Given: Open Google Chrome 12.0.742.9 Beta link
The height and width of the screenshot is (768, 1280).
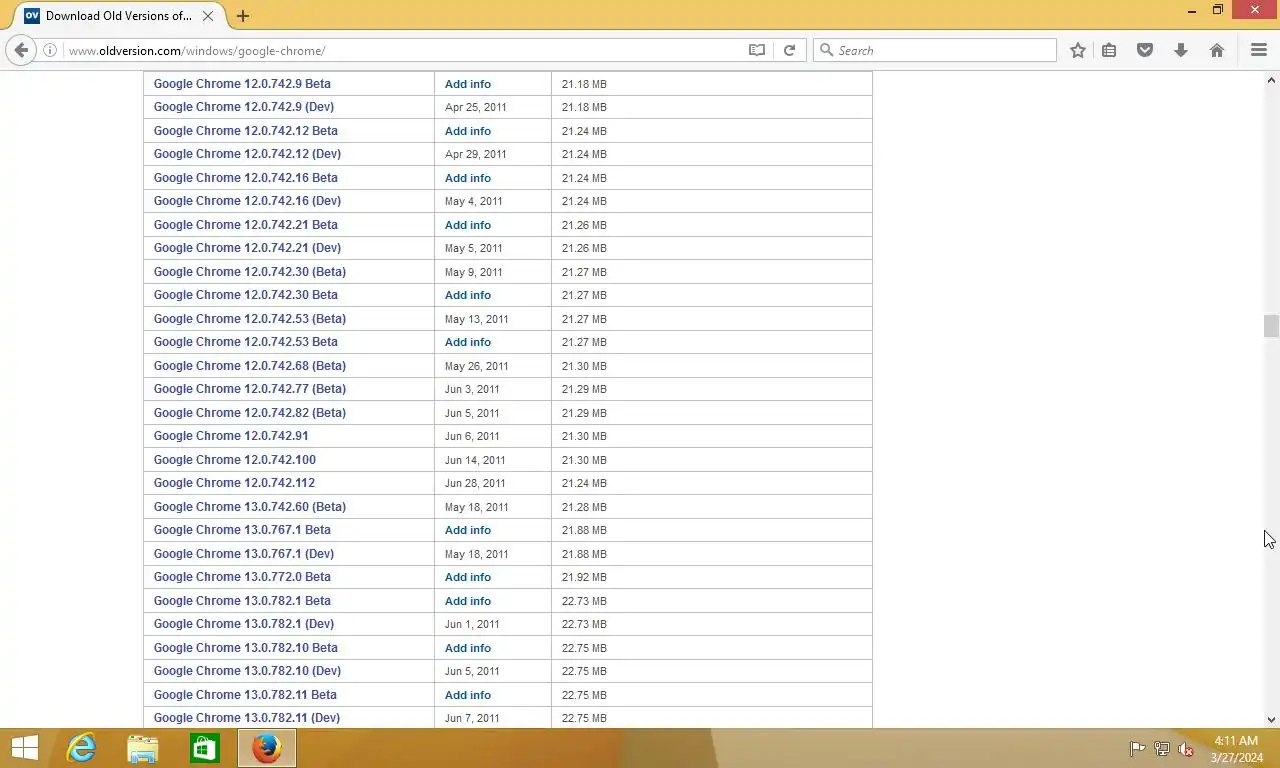Looking at the screenshot, I should 242,84.
